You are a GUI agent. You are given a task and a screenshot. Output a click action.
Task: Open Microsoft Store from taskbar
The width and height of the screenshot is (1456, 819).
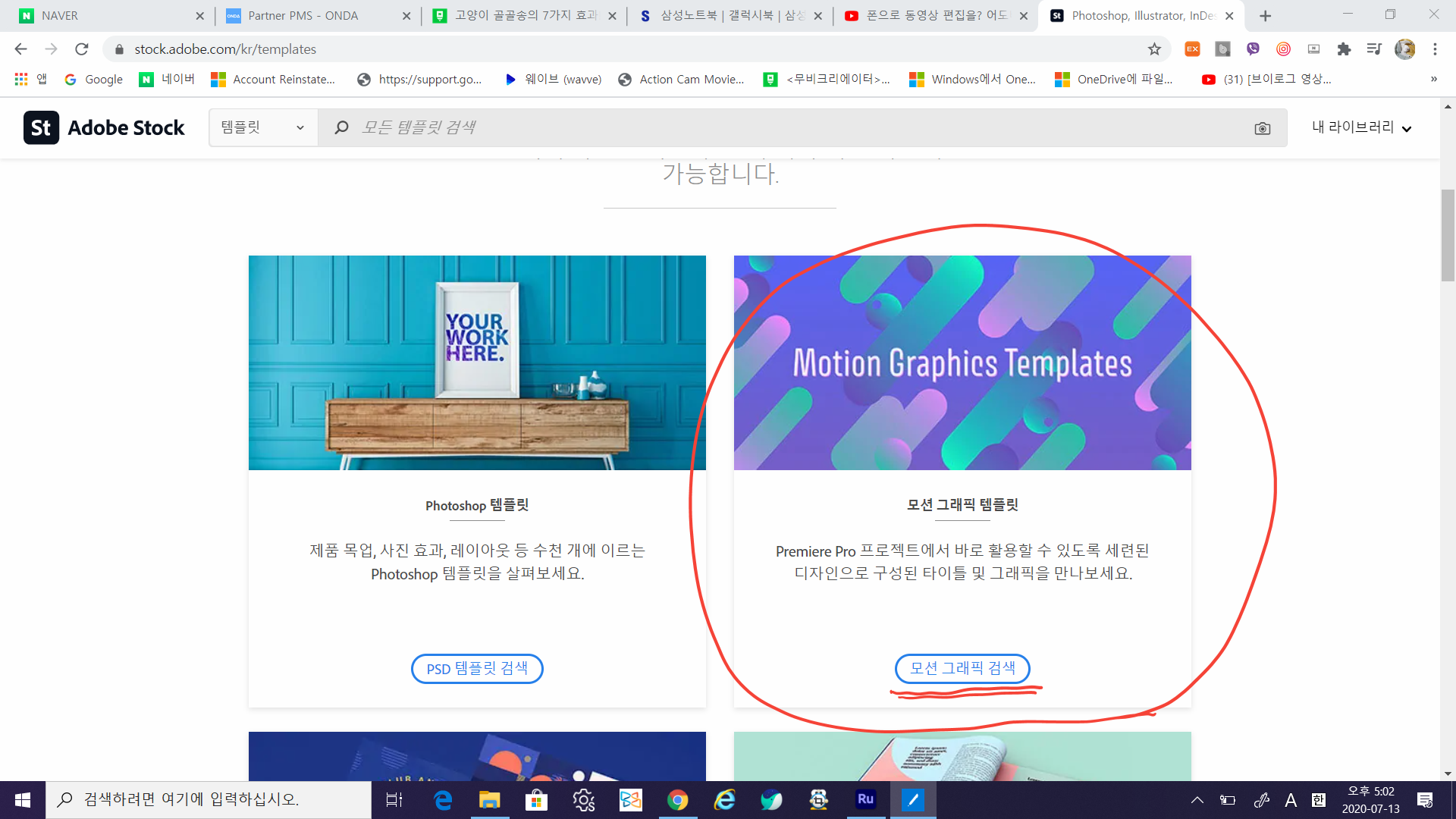536,799
